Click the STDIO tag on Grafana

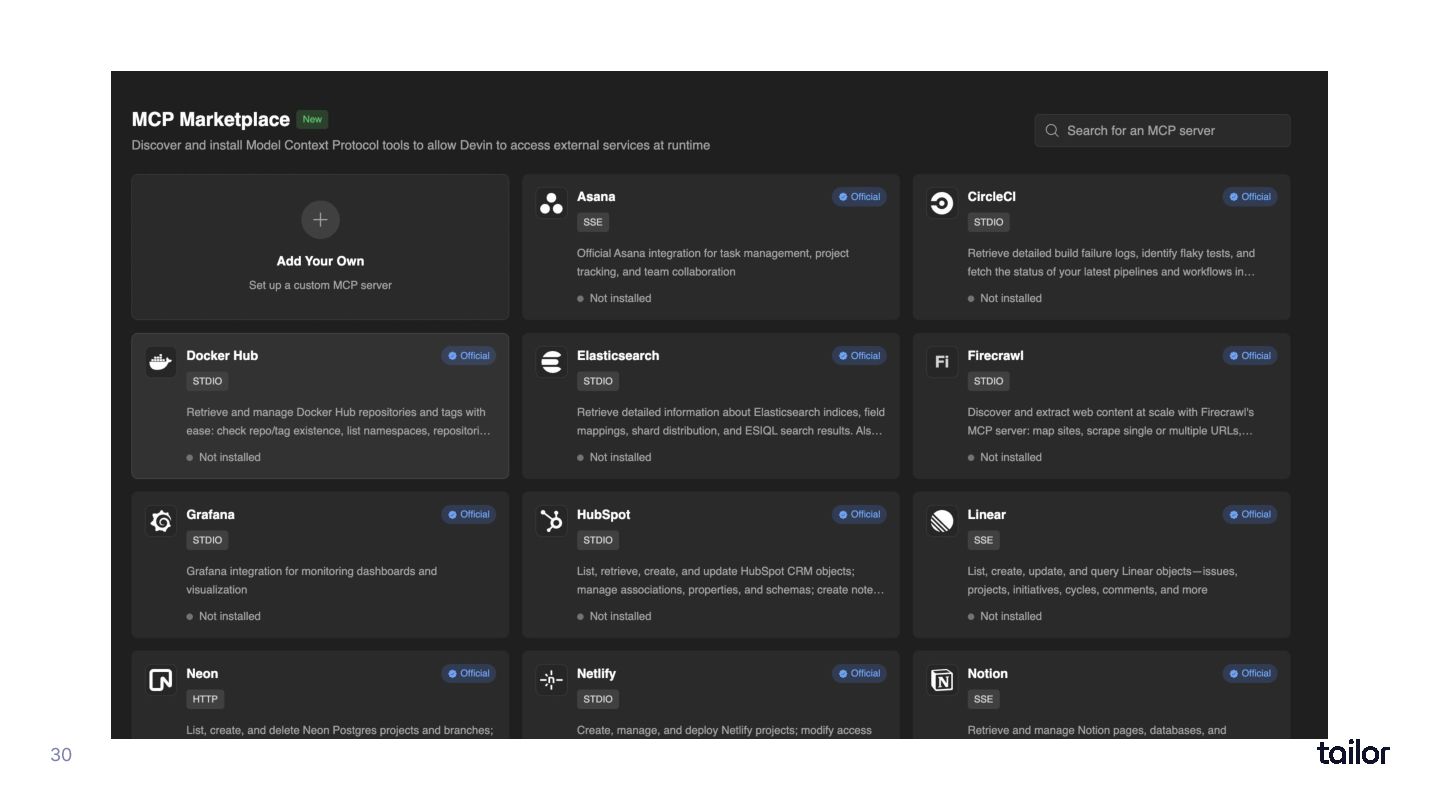[207, 540]
